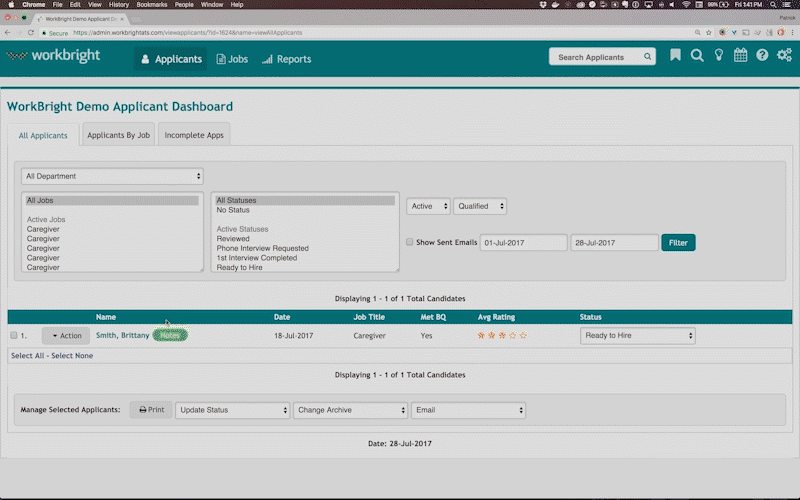The image size is (800, 500).
Task: Click the magnifier inside Search Applicants box
Action: [x=647, y=57]
